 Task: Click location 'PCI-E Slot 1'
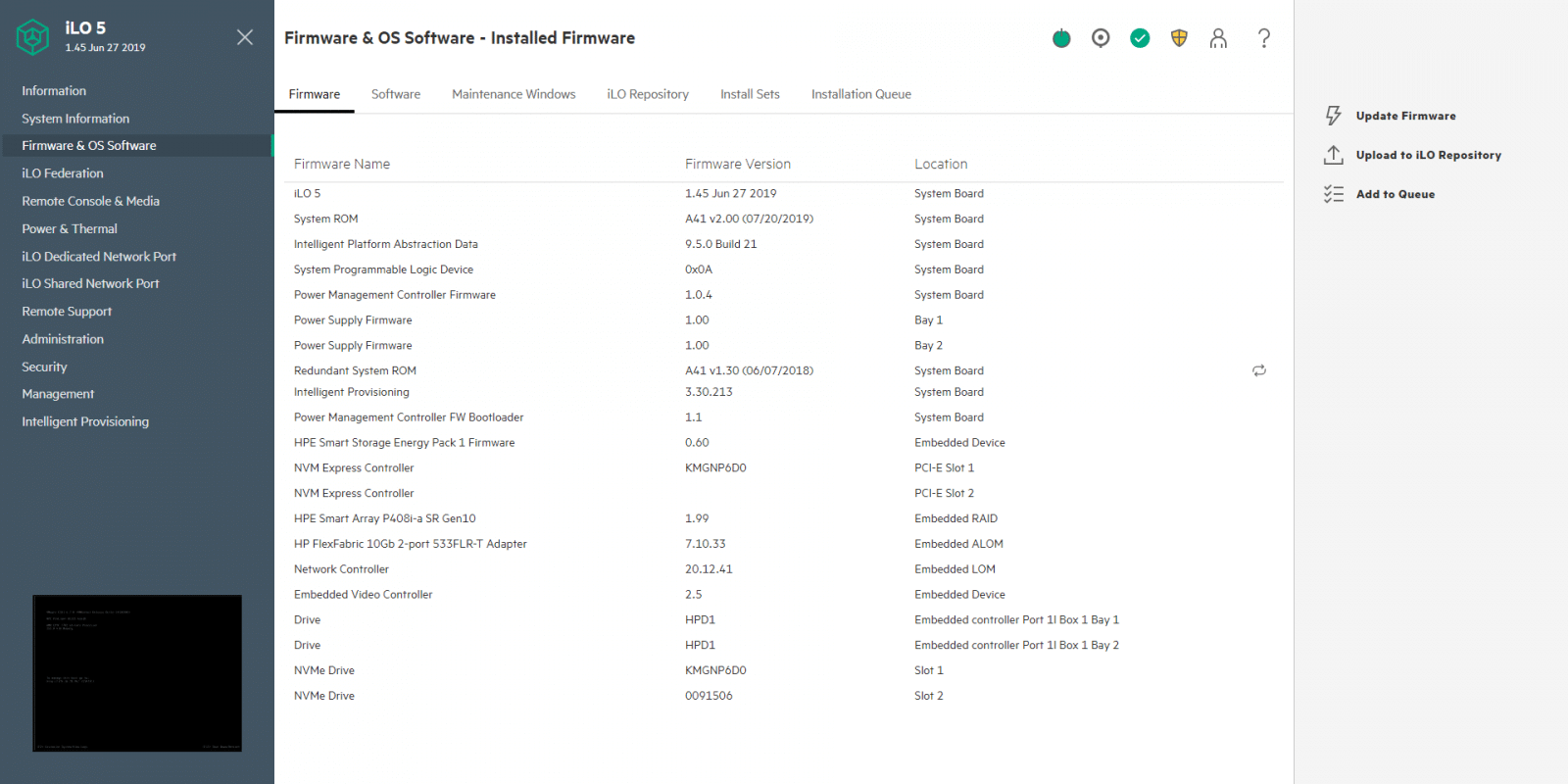click(944, 468)
